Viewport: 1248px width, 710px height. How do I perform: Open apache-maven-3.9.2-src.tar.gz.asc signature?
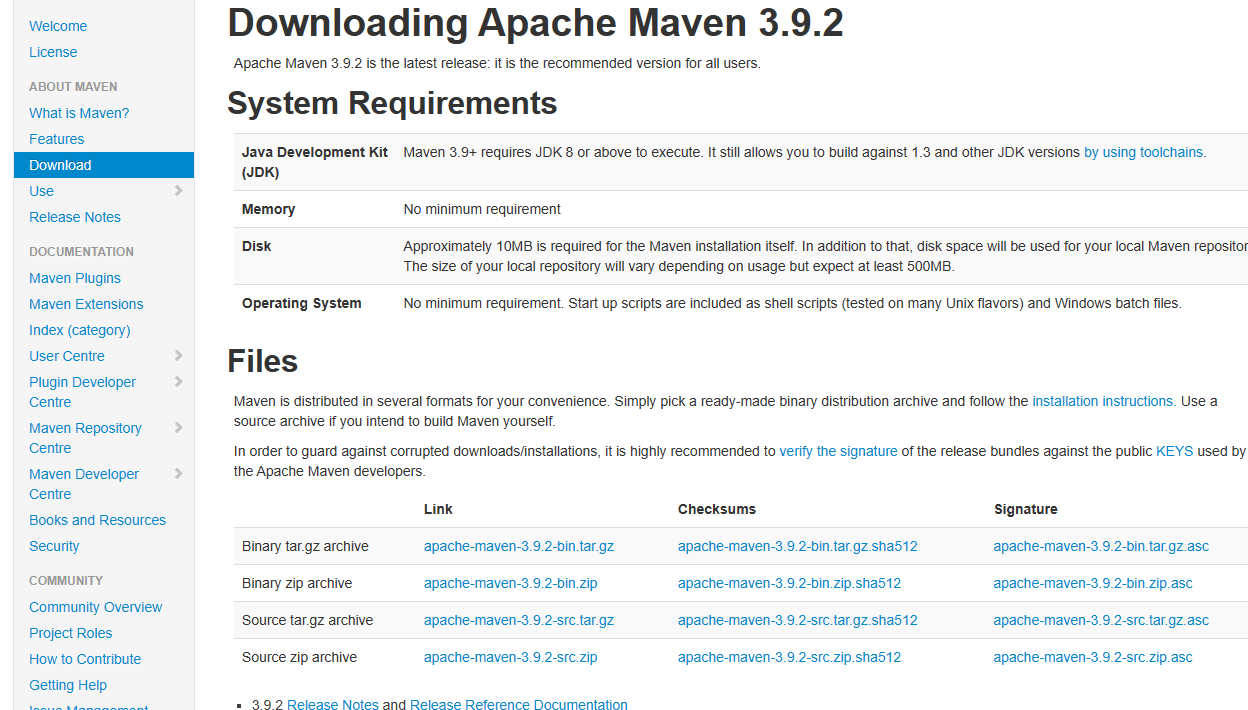[x=1101, y=620]
